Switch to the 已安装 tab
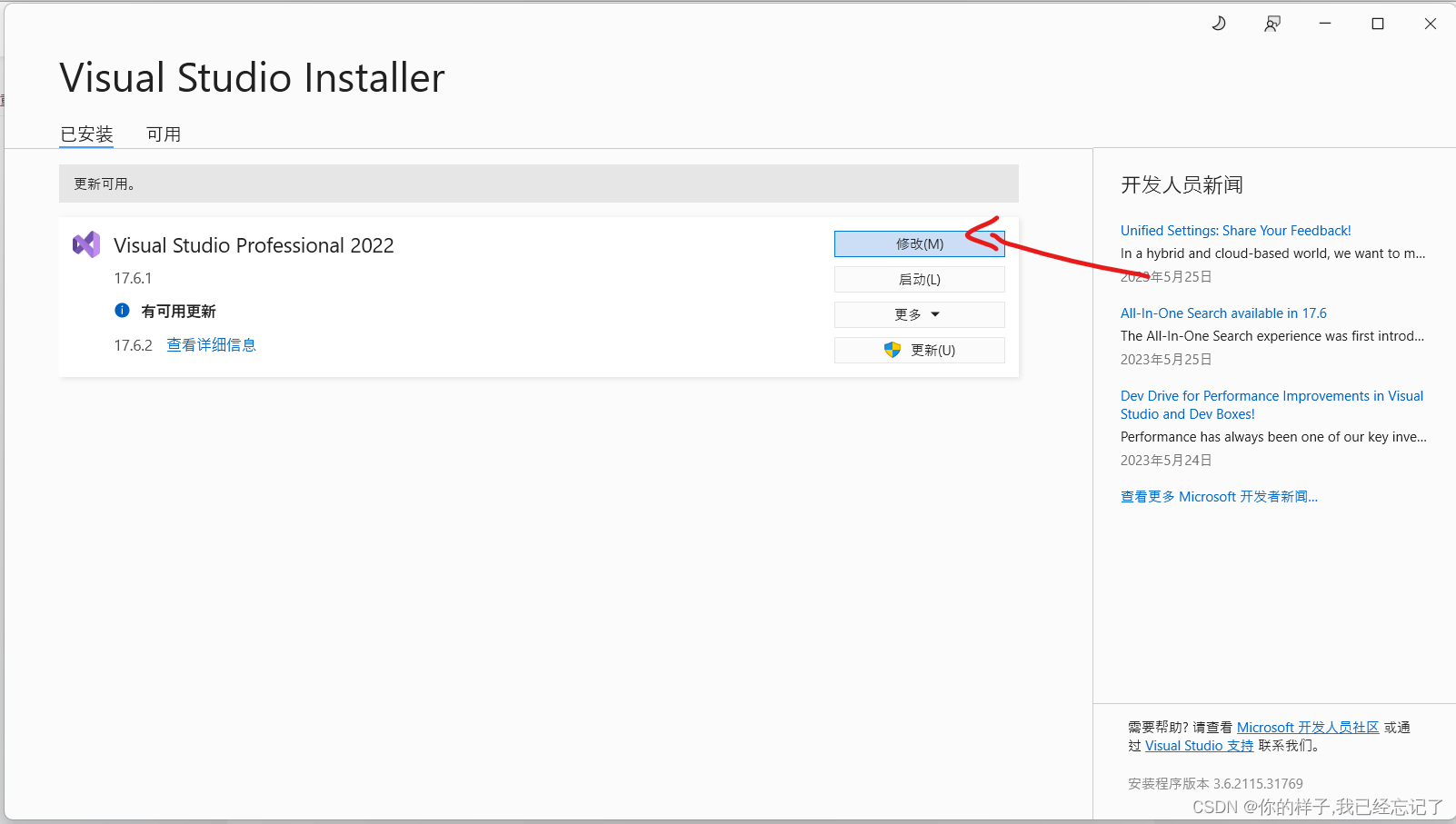 86,134
